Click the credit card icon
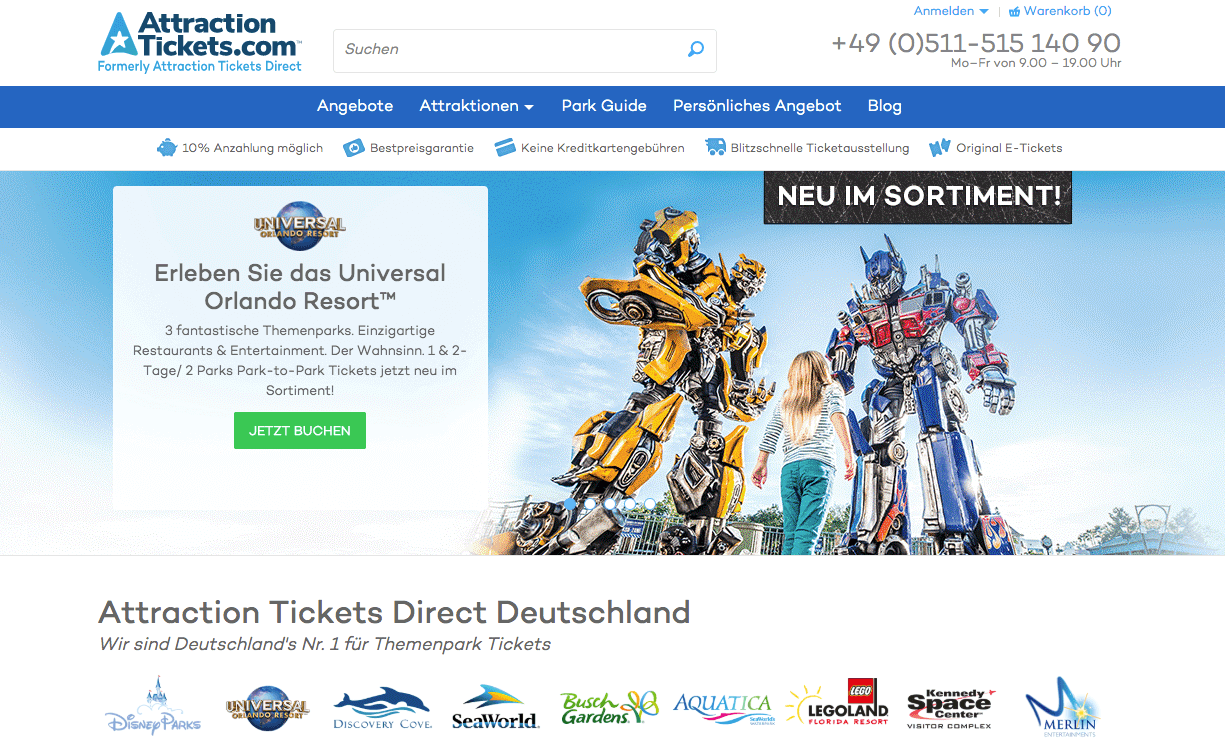Image resolution: width=1225 pixels, height=754 pixels. pos(505,148)
